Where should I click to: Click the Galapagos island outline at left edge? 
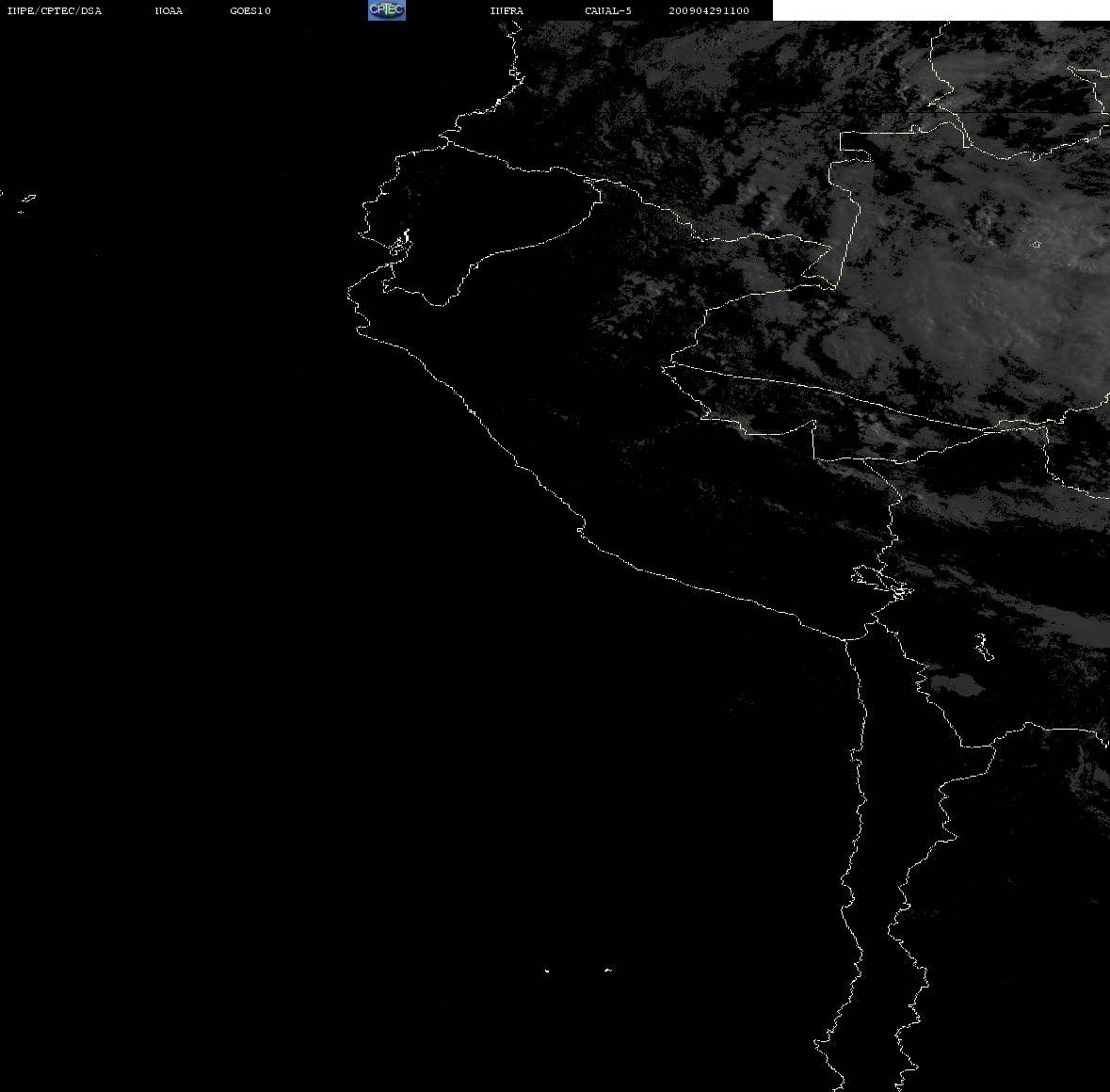click(27, 199)
